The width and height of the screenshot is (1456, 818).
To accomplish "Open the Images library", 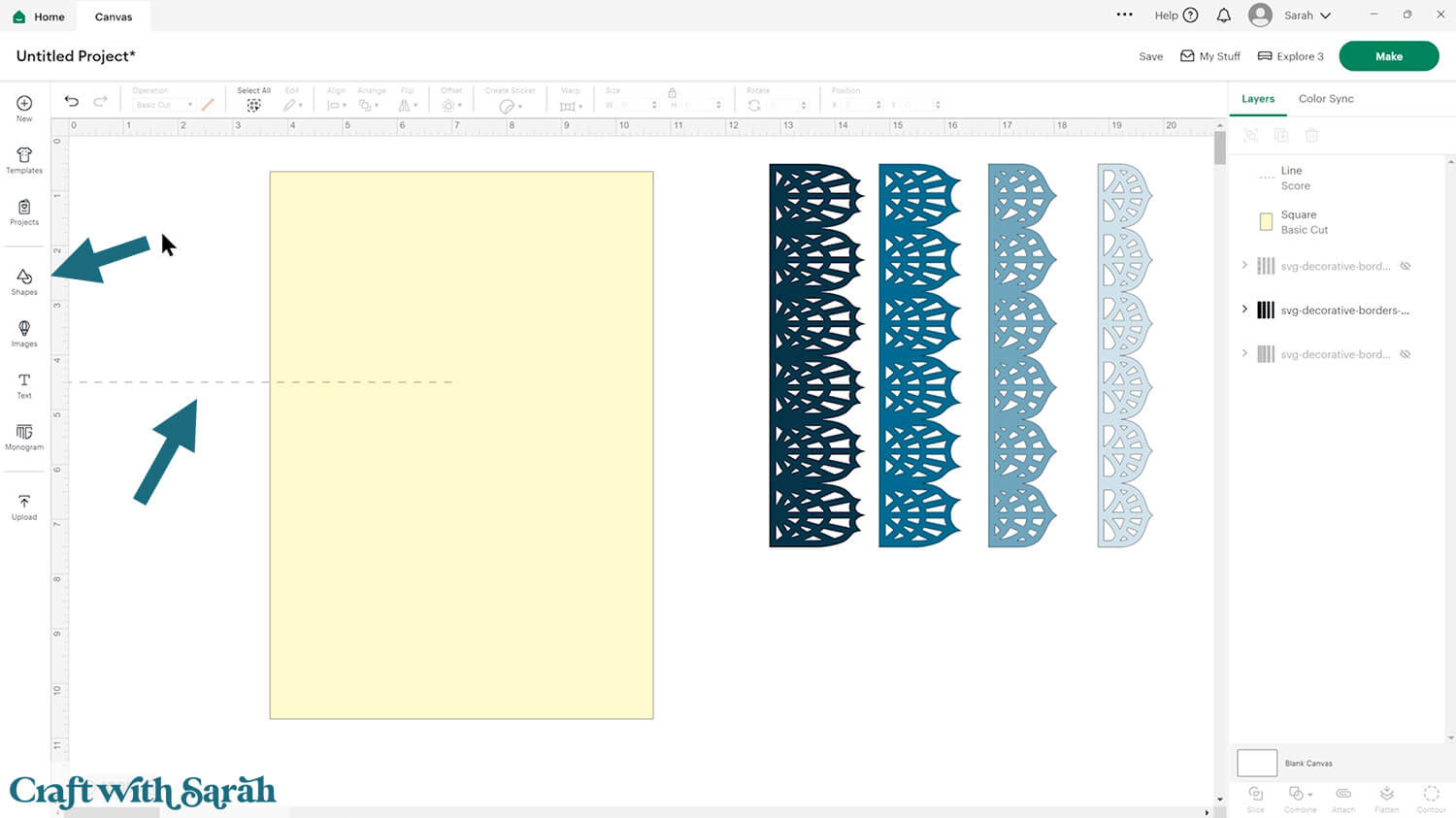I will 24,333.
